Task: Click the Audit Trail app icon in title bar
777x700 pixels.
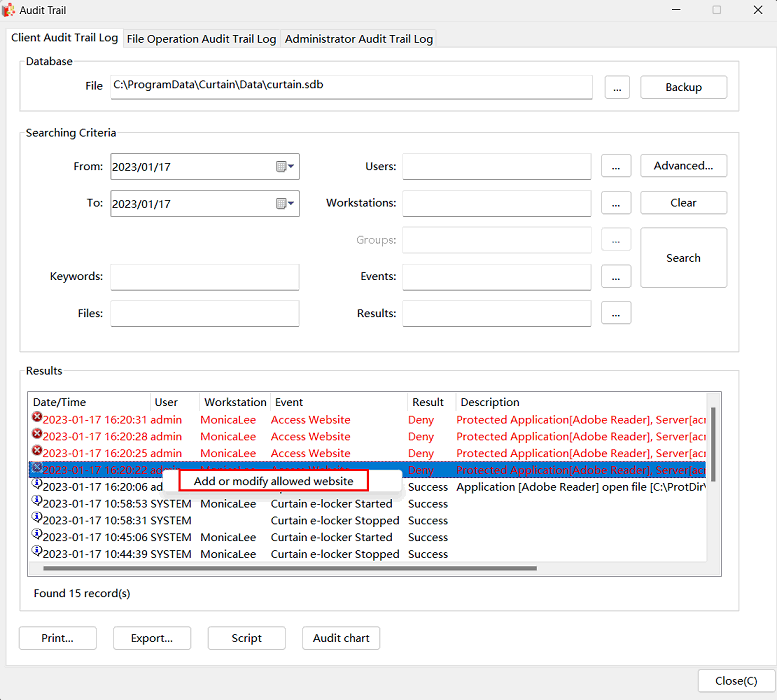Action: click(x=9, y=10)
